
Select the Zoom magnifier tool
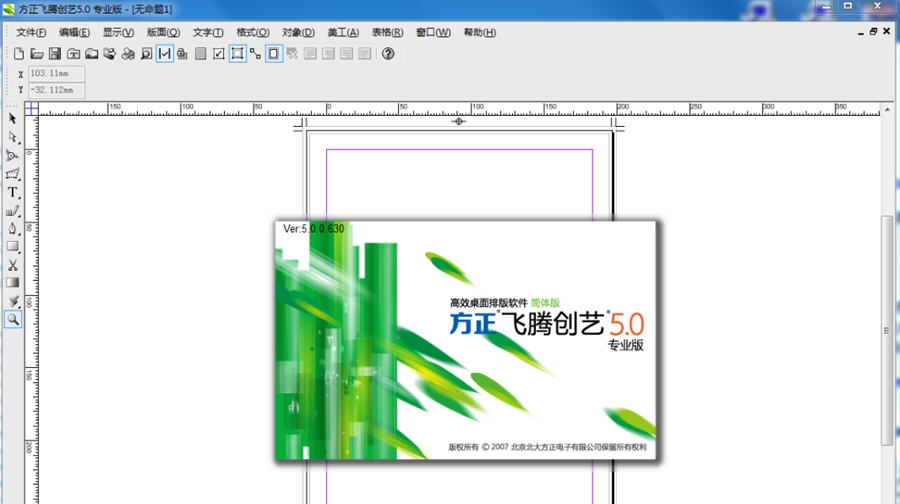click(13, 319)
